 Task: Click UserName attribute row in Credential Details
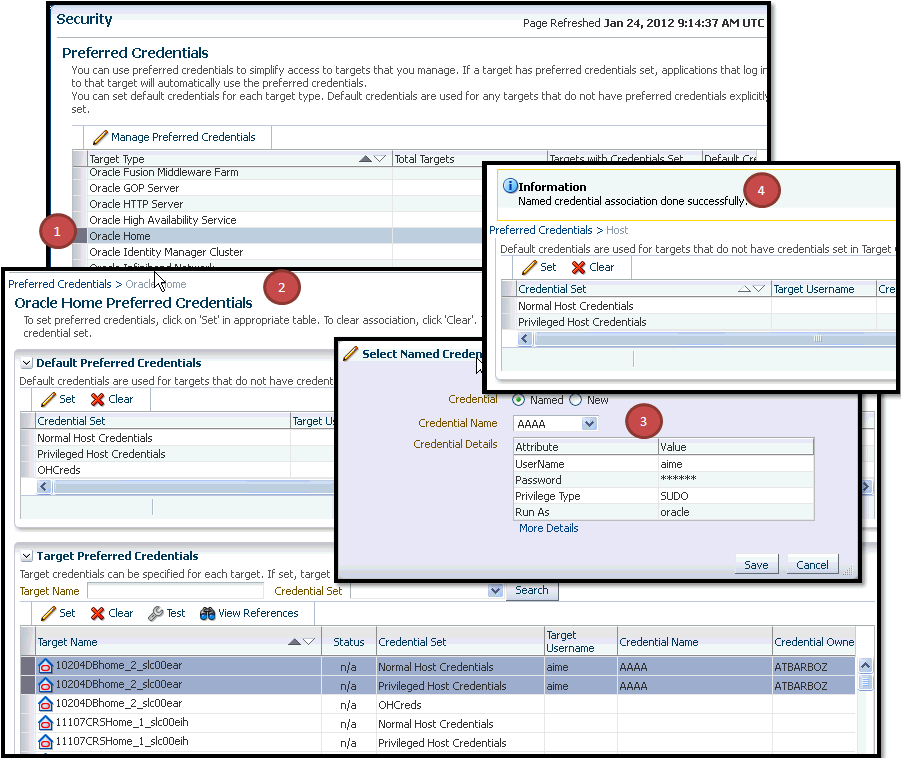(x=664, y=464)
